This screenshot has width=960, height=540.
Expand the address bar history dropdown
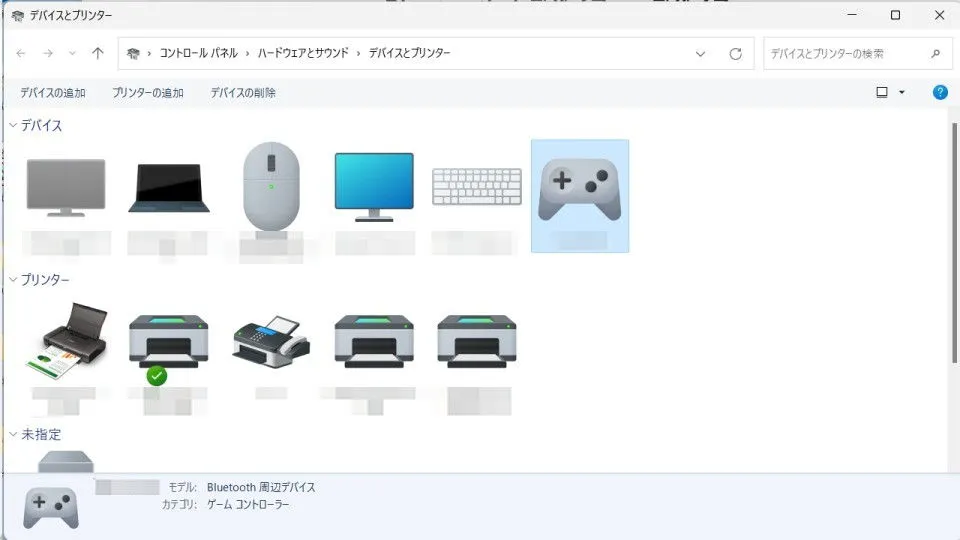[700, 54]
